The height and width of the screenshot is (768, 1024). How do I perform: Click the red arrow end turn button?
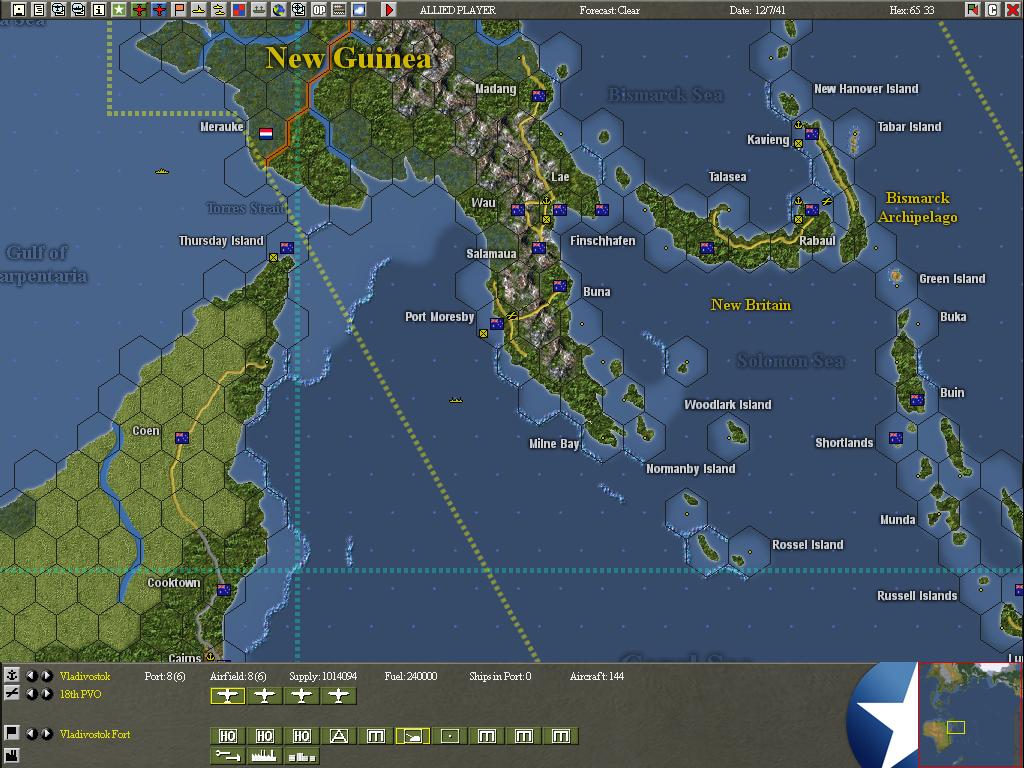tap(389, 9)
